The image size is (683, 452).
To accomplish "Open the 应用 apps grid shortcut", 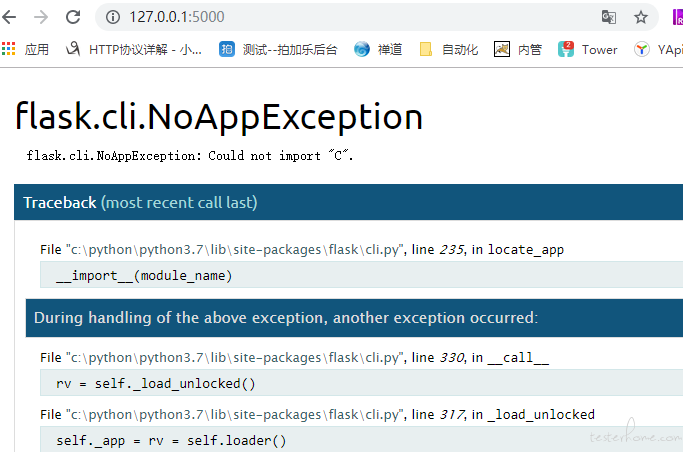I will click(x=25, y=49).
